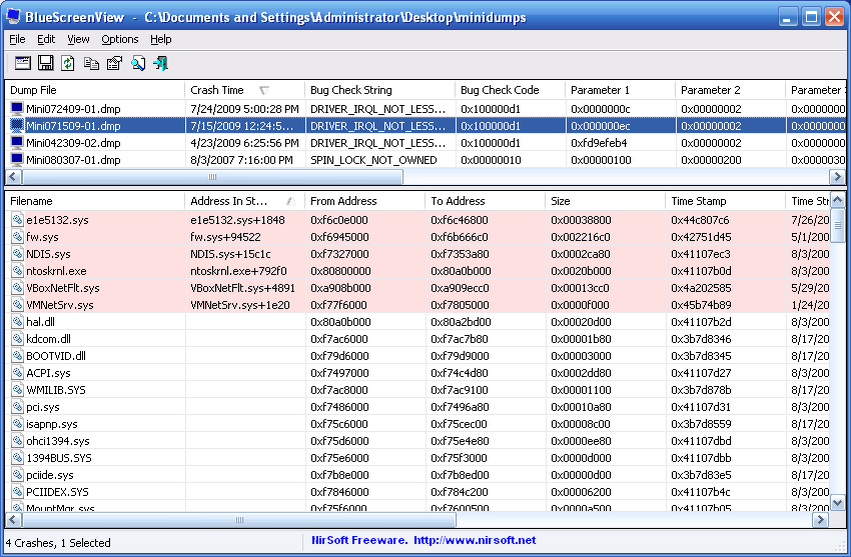The image size is (851, 557).
Task: Click the Save Selected Items floppy icon
Action: point(45,63)
